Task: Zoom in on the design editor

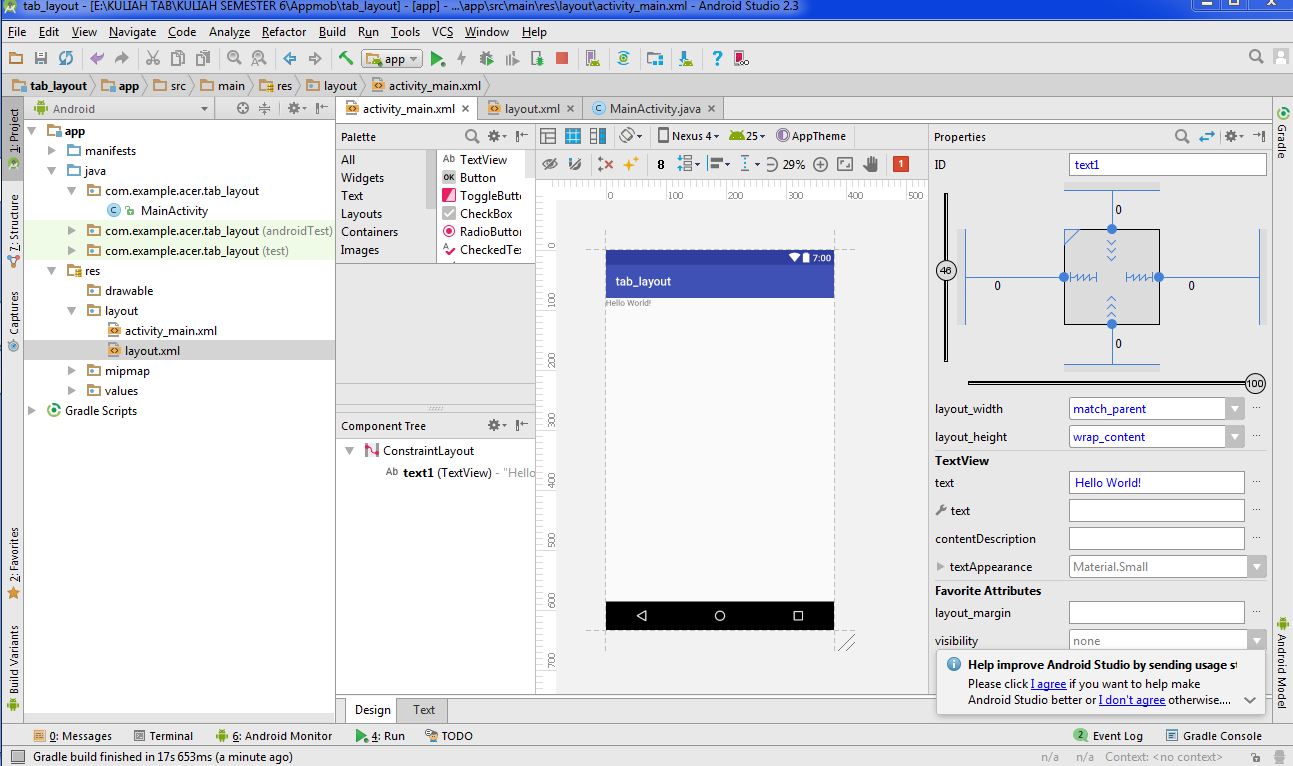Action: pyautogui.click(x=819, y=164)
